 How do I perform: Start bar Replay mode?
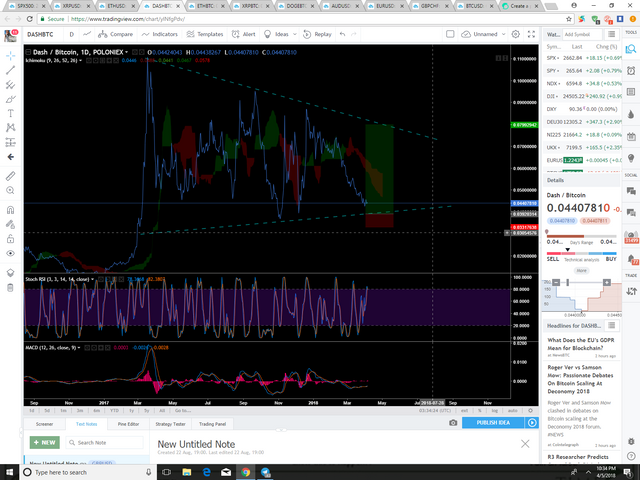pyautogui.click(x=318, y=34)
